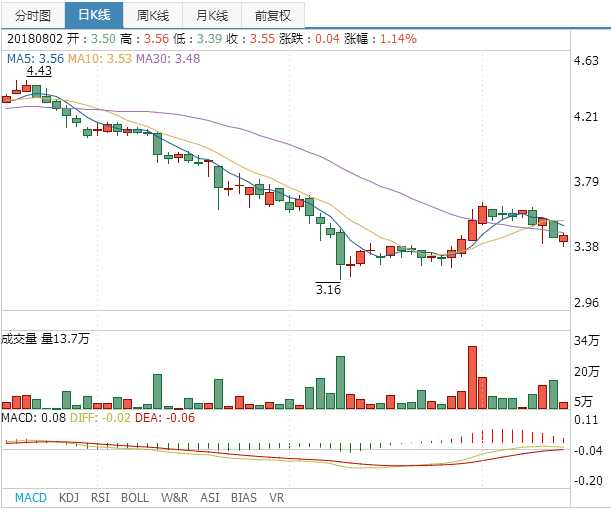Click the DIFF: -0.02 readout
The height and width of the screenshot is (513, 611).
tap(100, 418)
